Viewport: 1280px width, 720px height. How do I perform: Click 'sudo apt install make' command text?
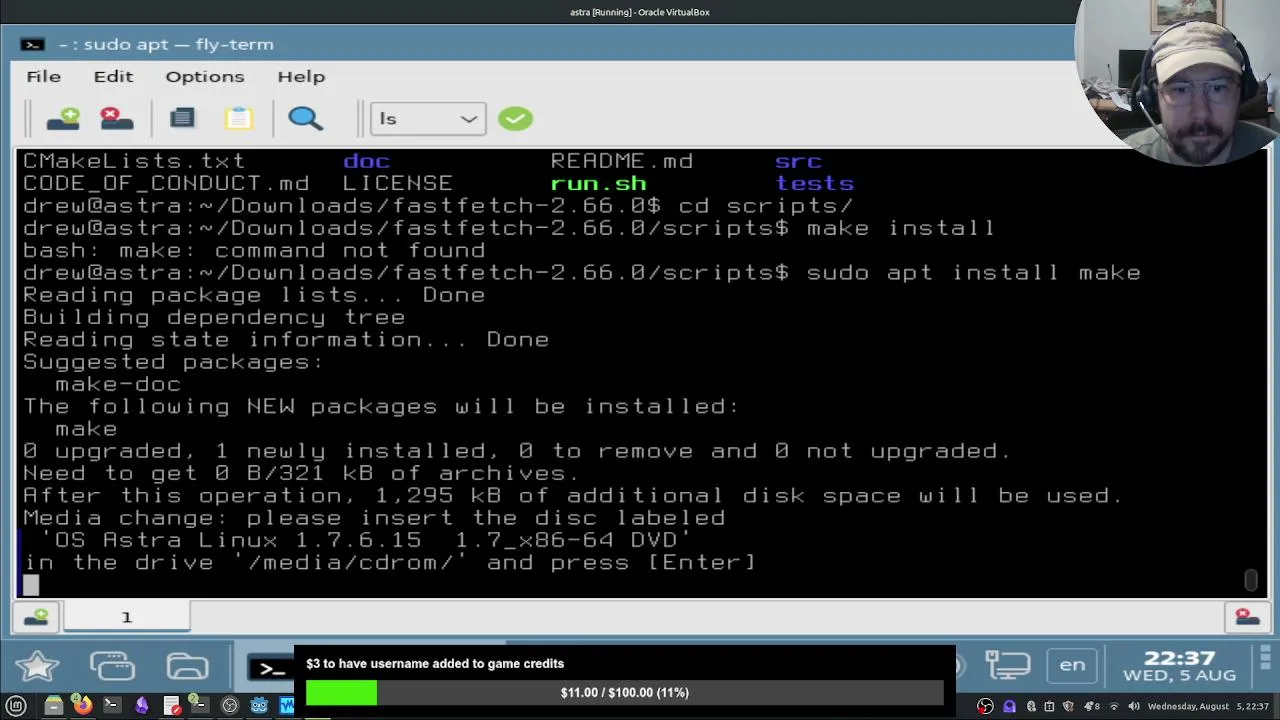click(x=974, y=273)
